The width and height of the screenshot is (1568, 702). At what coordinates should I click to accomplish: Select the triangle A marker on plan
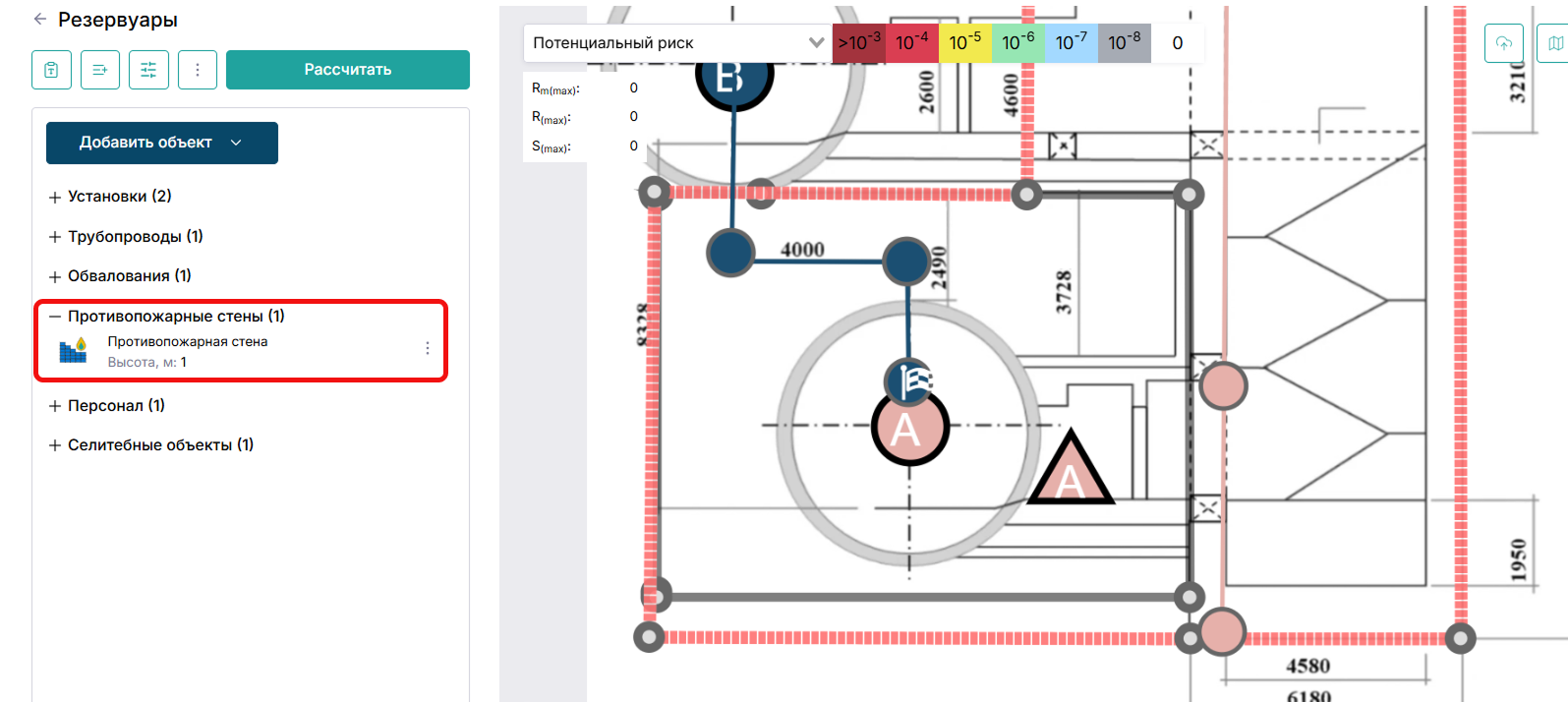click(1070, 469)
